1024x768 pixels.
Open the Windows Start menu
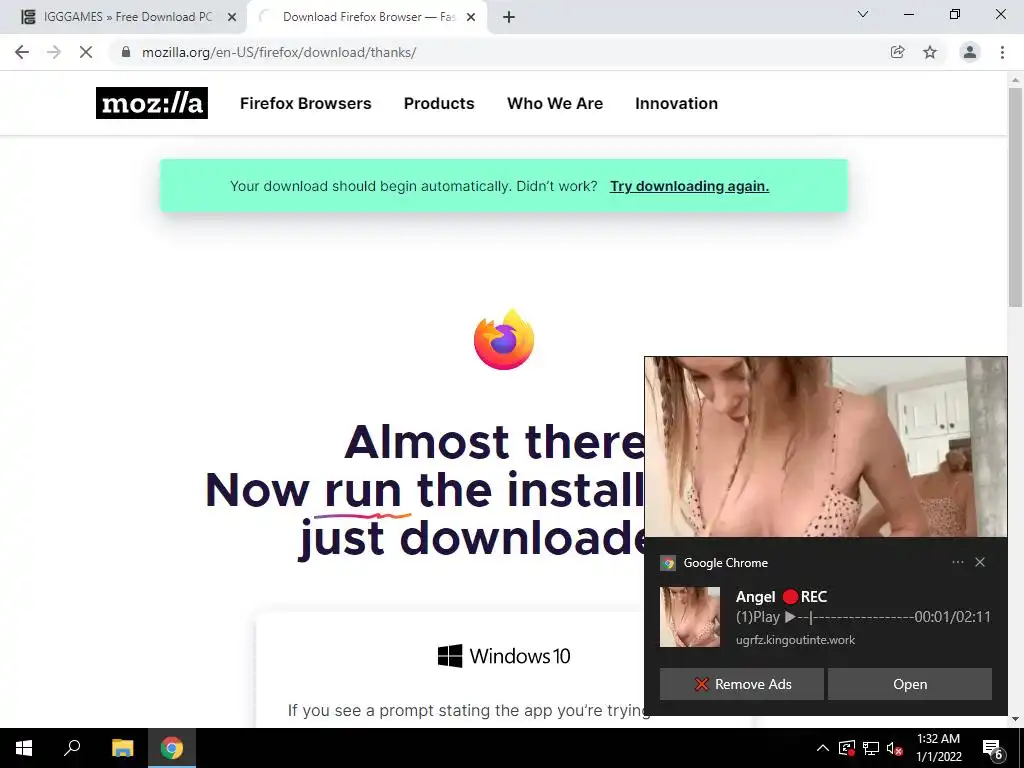coord(24,748)
